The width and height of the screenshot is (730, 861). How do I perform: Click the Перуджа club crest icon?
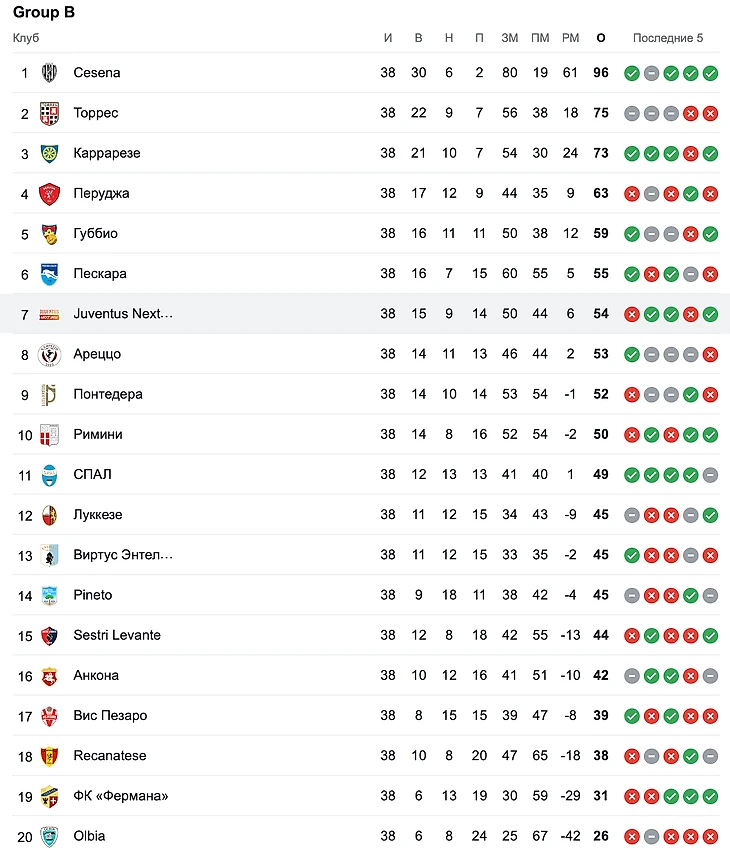pyautogui.click(x=49, y=194)
